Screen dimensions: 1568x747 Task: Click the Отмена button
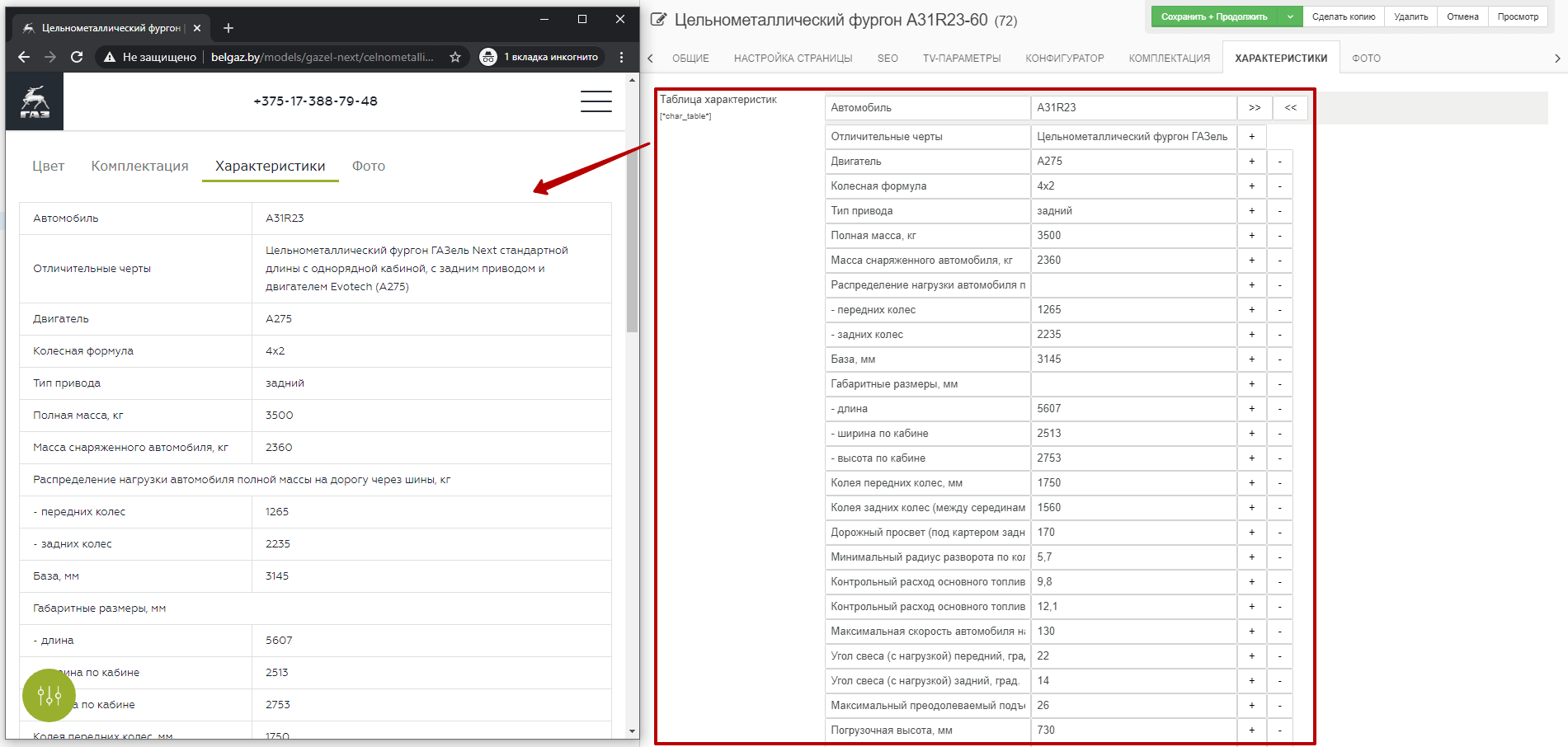pos(1462,16)
